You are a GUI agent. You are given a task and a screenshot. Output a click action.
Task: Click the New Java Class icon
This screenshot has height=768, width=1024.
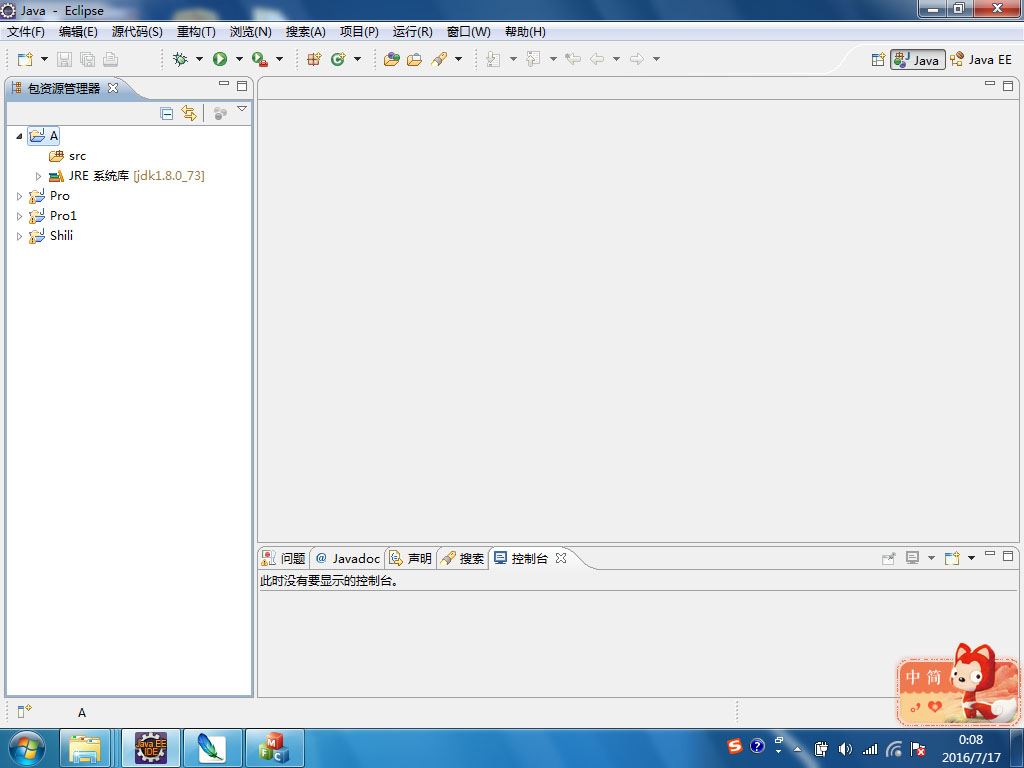[x=338, y=59]
